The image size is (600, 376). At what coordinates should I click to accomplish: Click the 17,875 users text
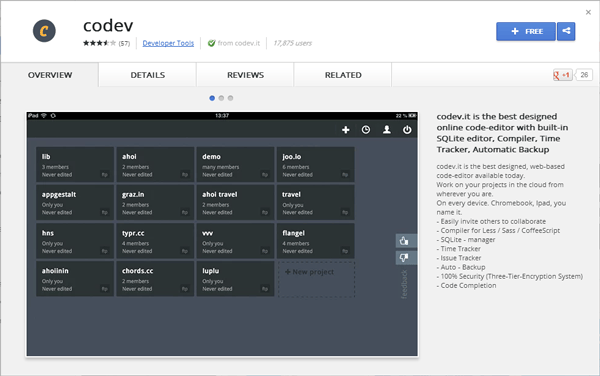292,43
